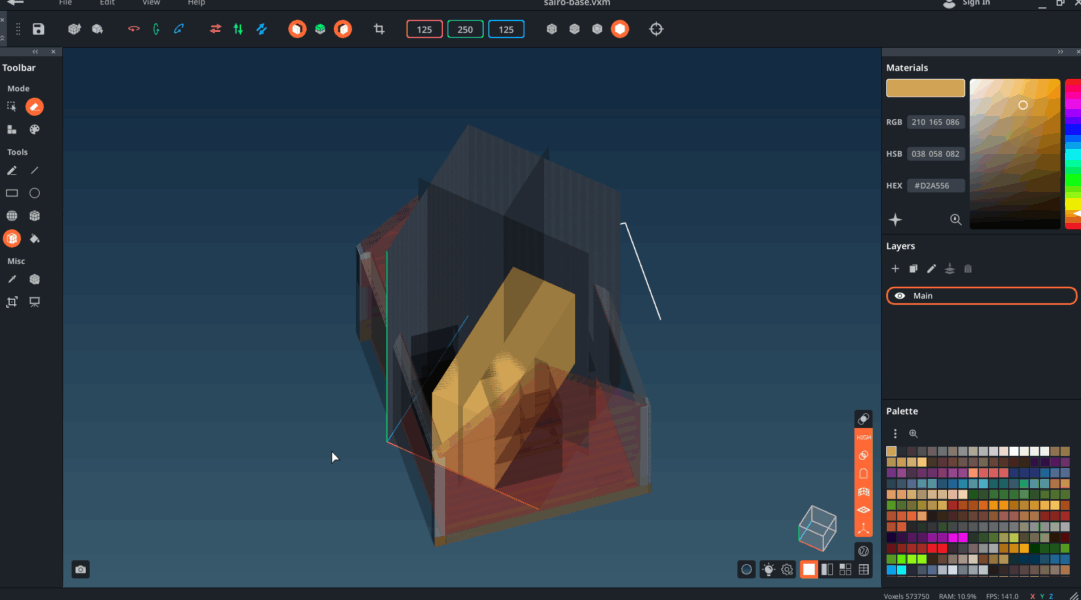Viewport: 1081px width, 600px height.
Task: Edit the HEX value #D2A556
Action: 936,186
